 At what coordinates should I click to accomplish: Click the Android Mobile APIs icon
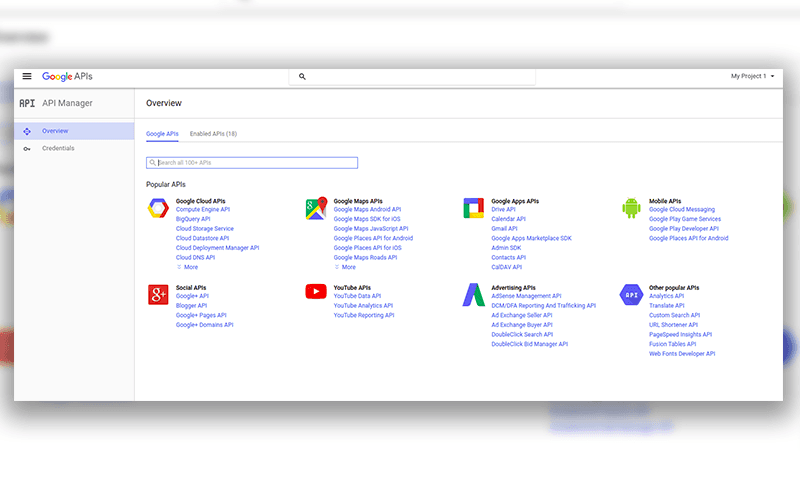[x=631, y=208]
